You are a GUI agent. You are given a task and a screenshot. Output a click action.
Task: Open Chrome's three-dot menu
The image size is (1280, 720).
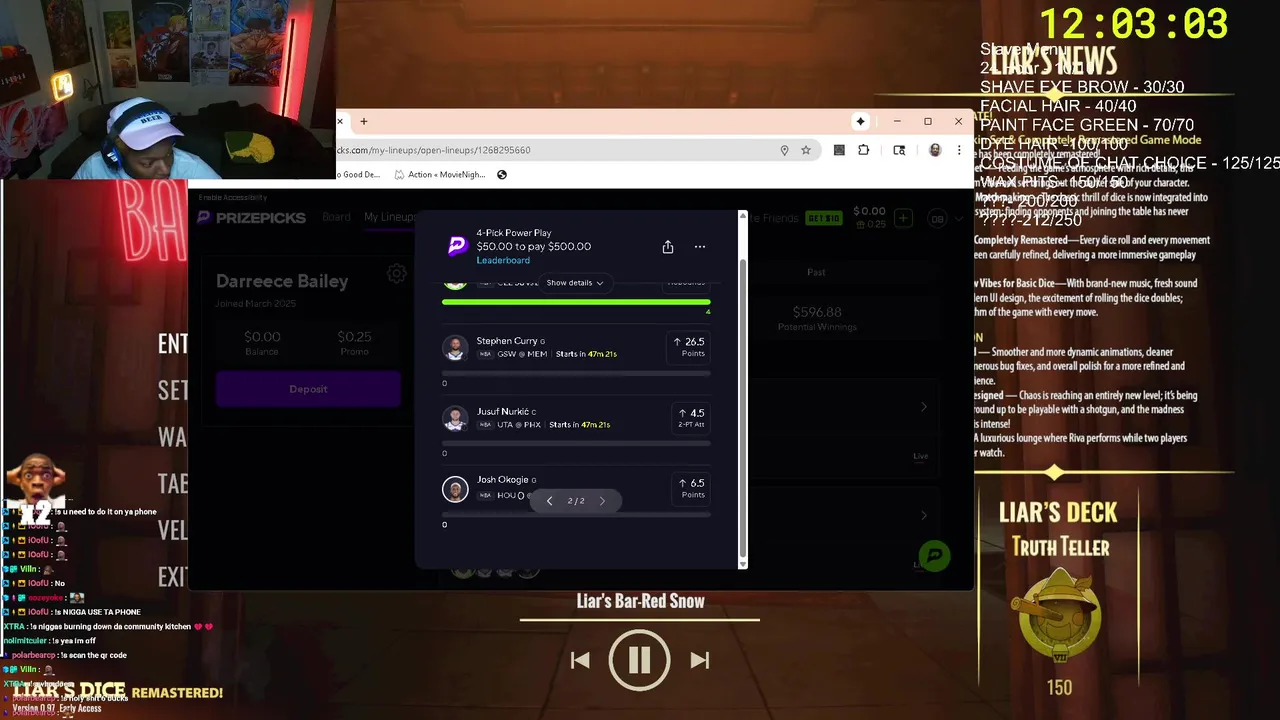click(959, 150)
